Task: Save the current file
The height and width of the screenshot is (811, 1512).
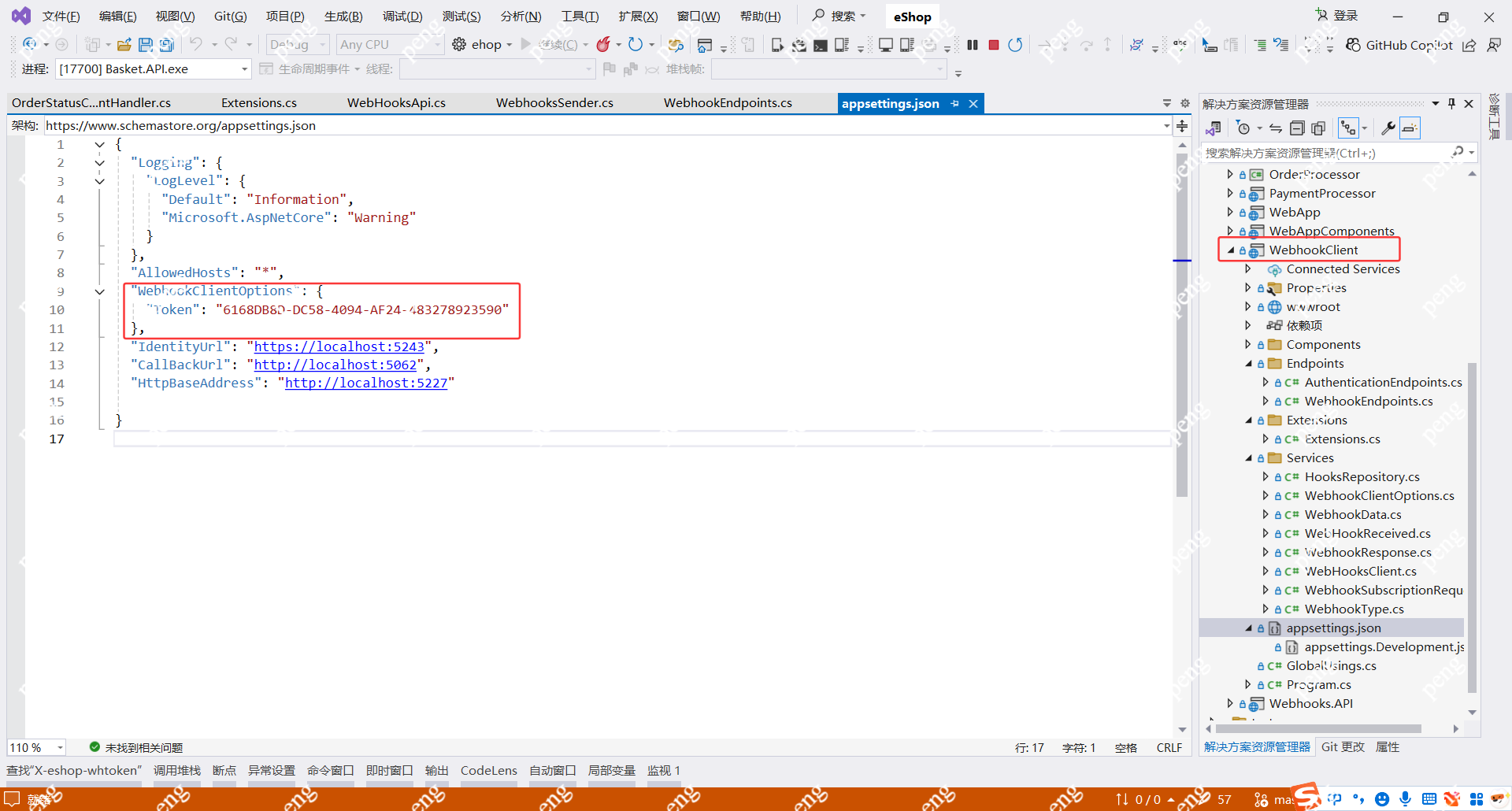Action: click(x=146, y=45)
